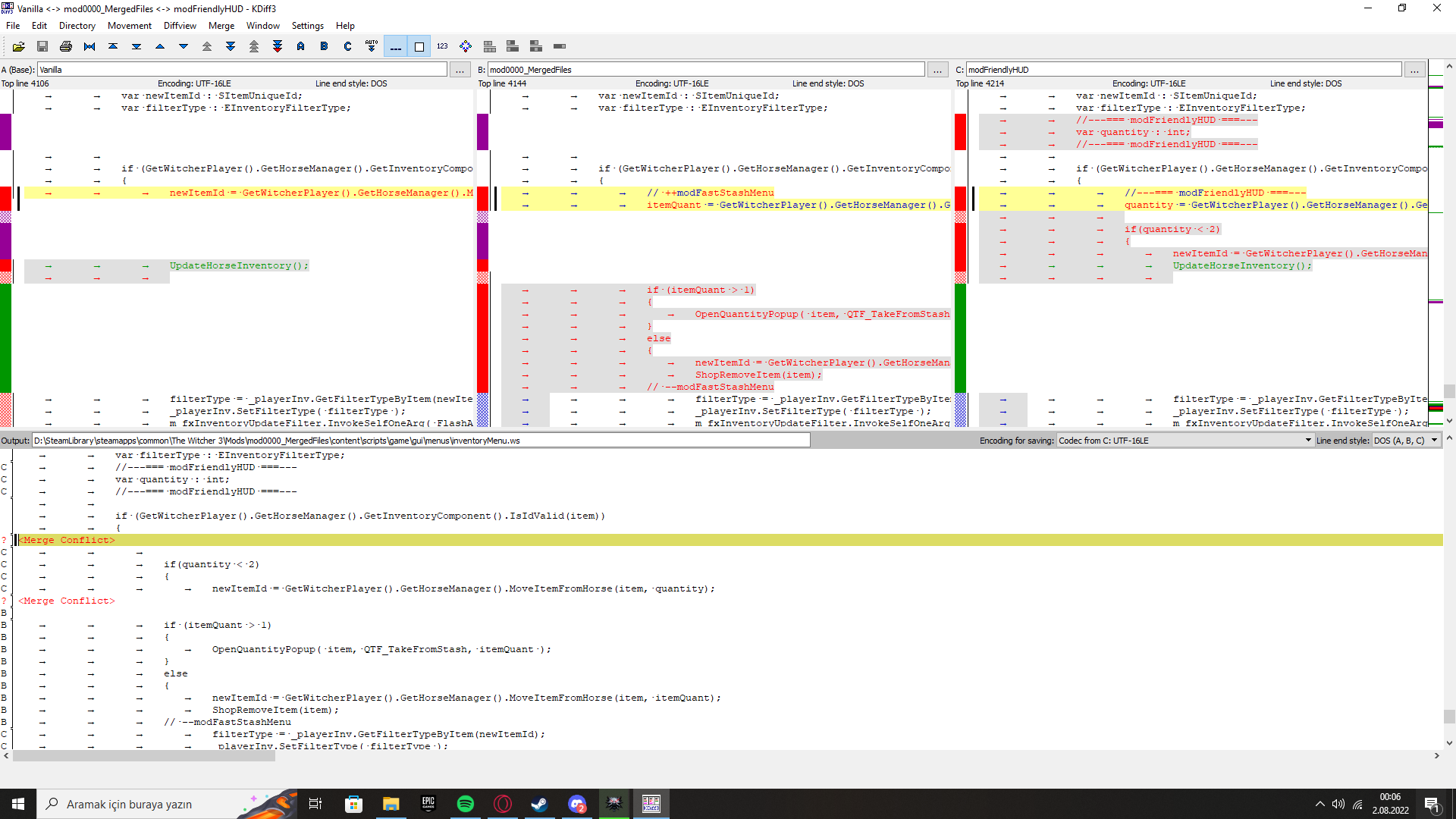Select lines from B for current conflict

click(x=325, y=47)
